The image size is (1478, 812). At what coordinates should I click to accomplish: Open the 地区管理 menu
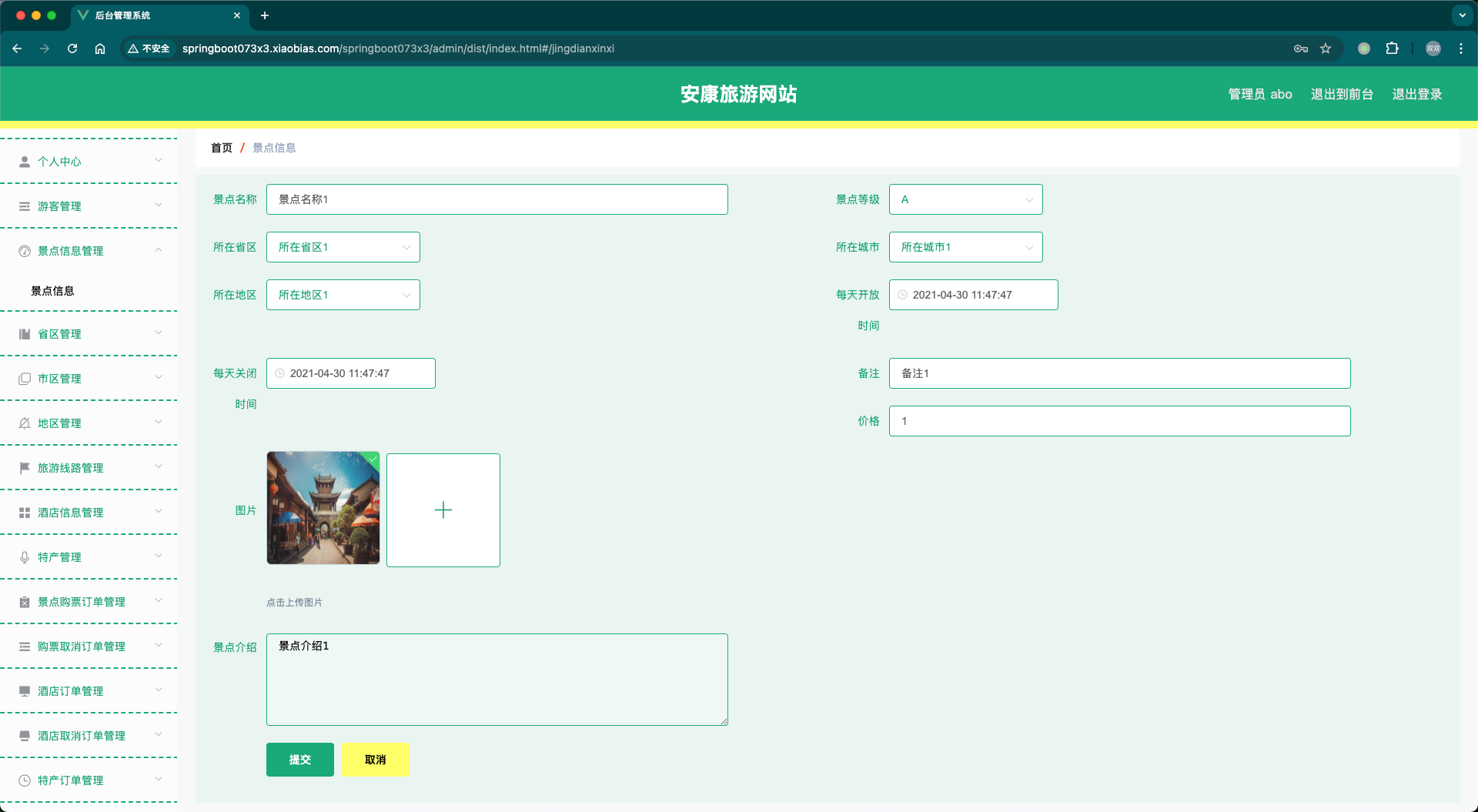point(89,423)
